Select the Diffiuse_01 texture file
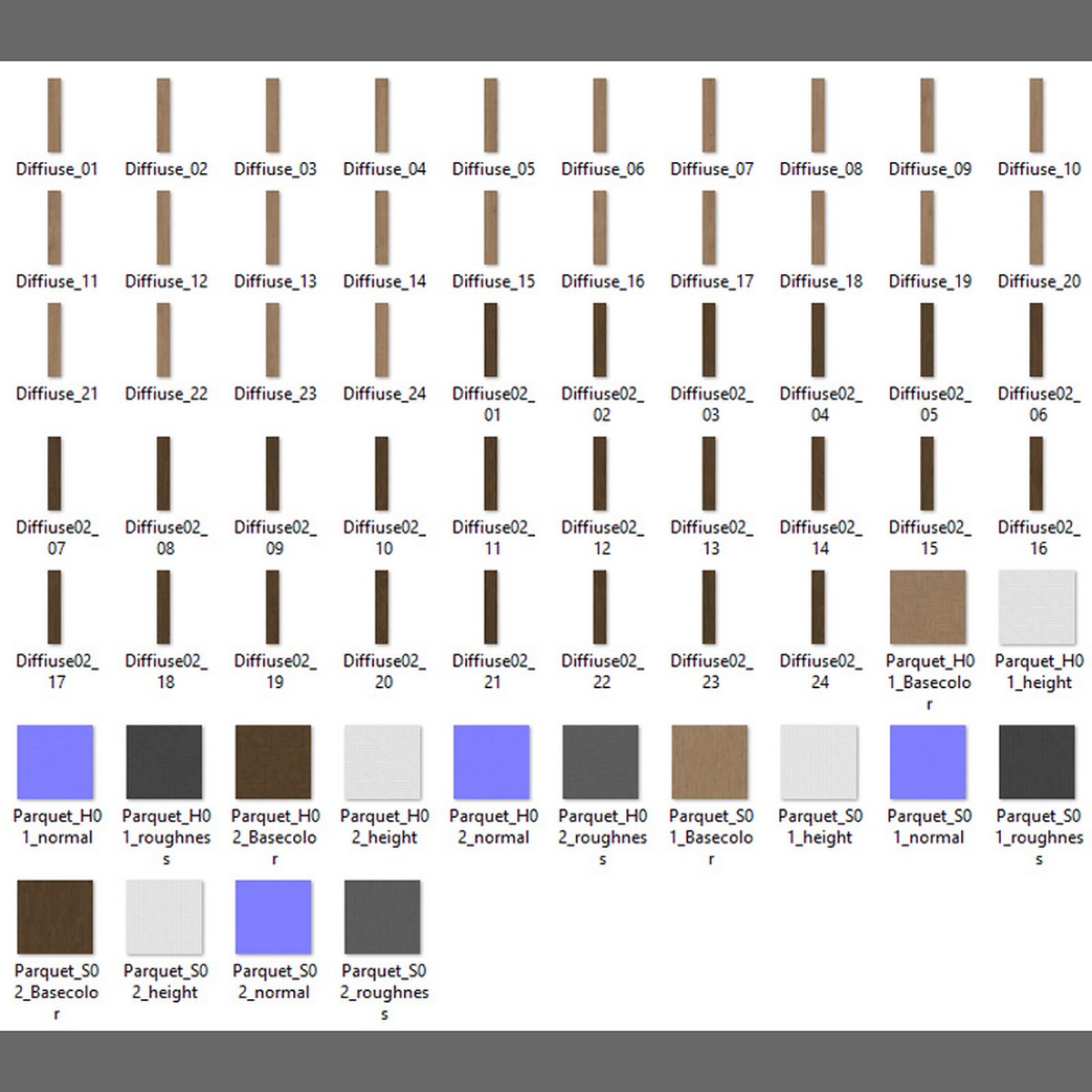Image resolution: width=1092 pixels, height=1092 pixels. [55, 116]
